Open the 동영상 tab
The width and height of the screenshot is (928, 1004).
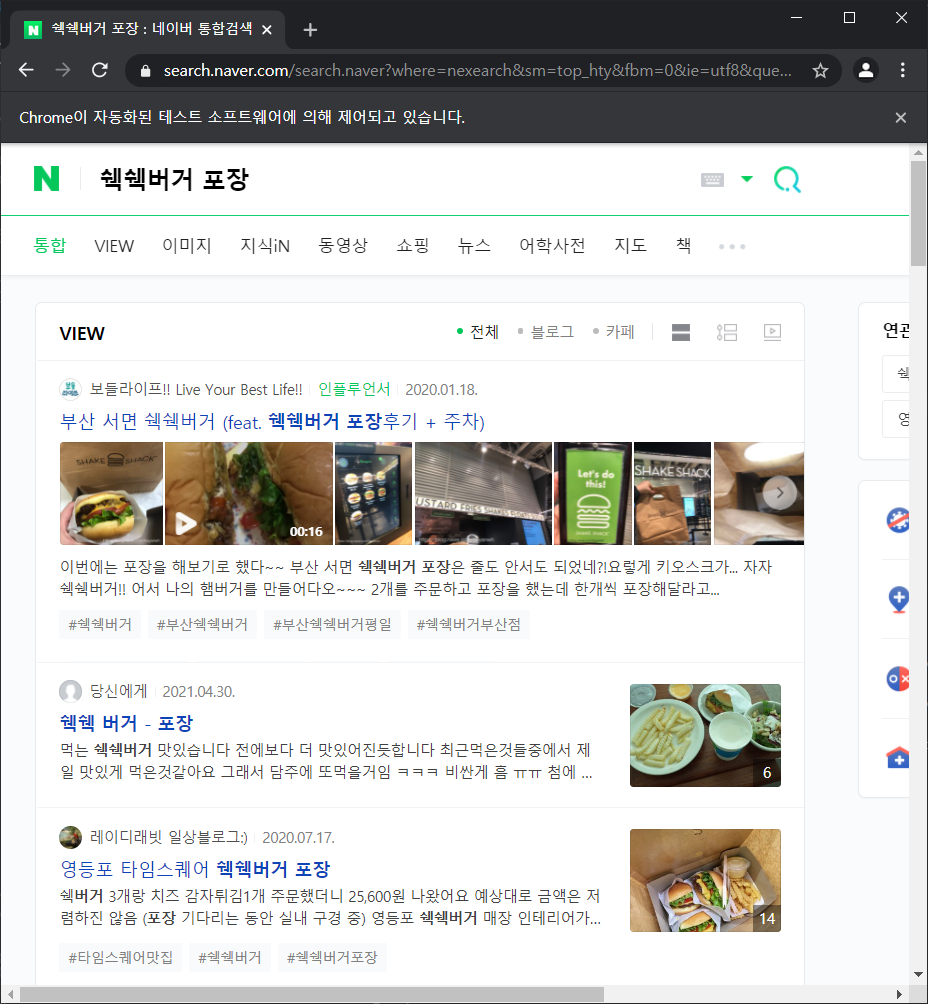point(343,245)
